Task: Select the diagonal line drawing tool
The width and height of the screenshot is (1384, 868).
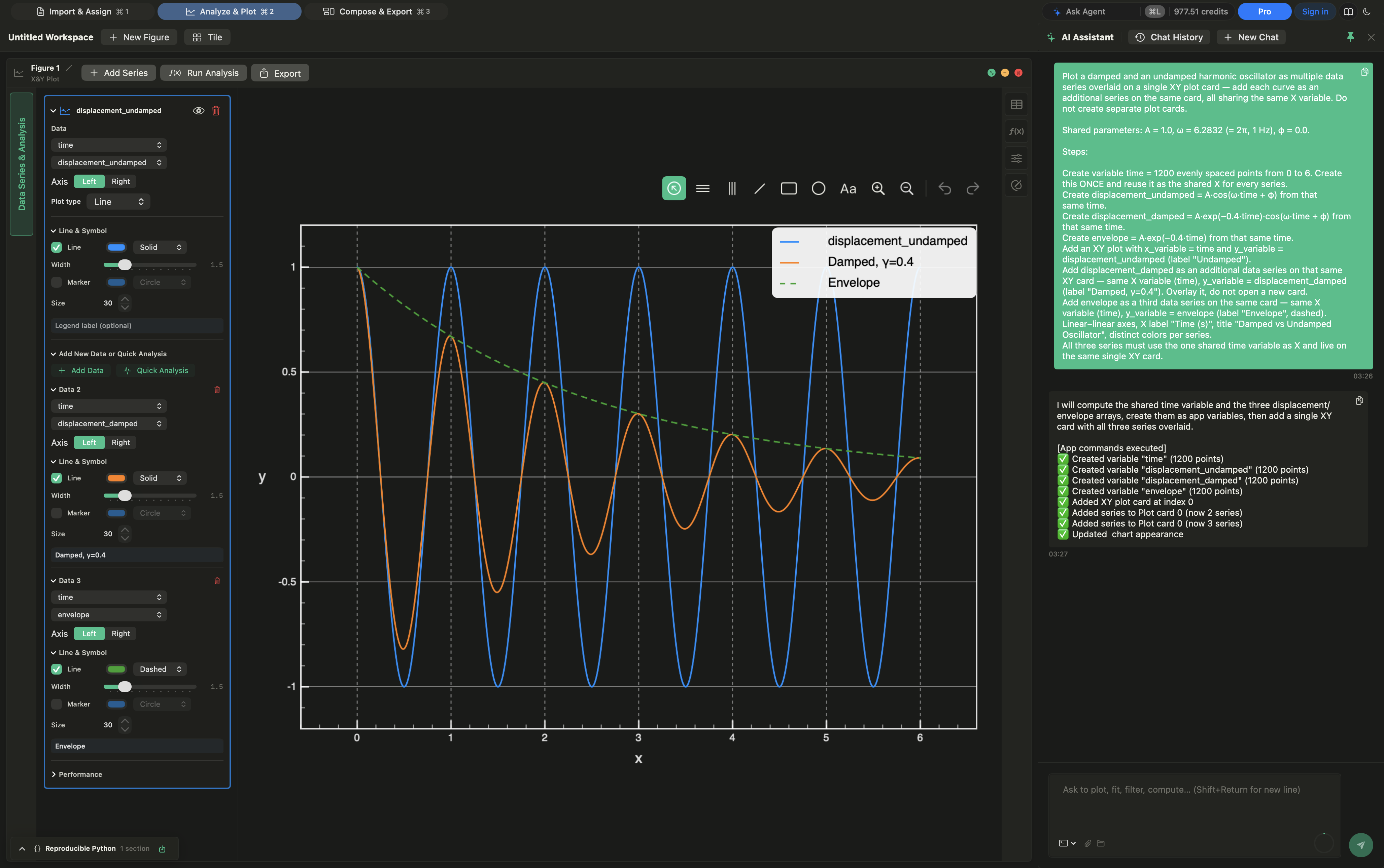Action: [x=759, y=188]
